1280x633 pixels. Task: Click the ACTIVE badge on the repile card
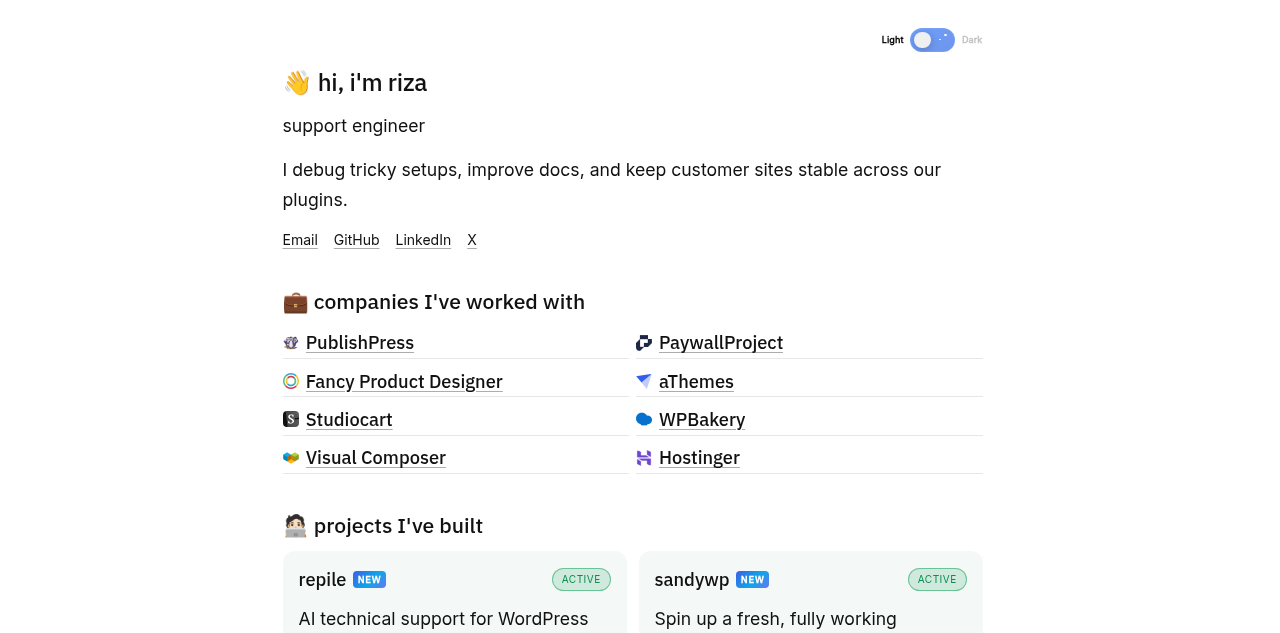pyautogui.click(x=581, y=580)
